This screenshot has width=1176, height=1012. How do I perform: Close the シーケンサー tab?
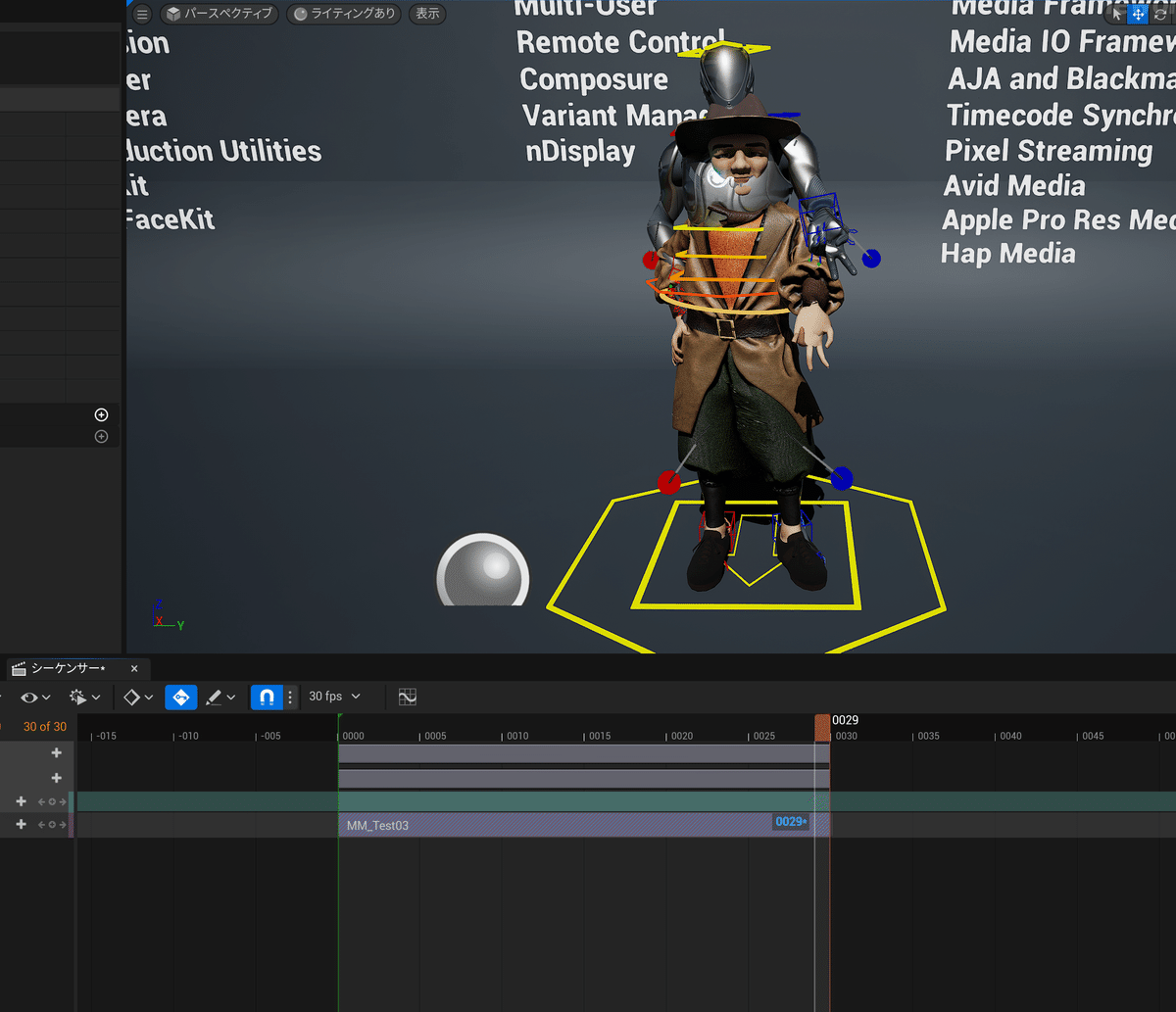click(x=134, y=669)
